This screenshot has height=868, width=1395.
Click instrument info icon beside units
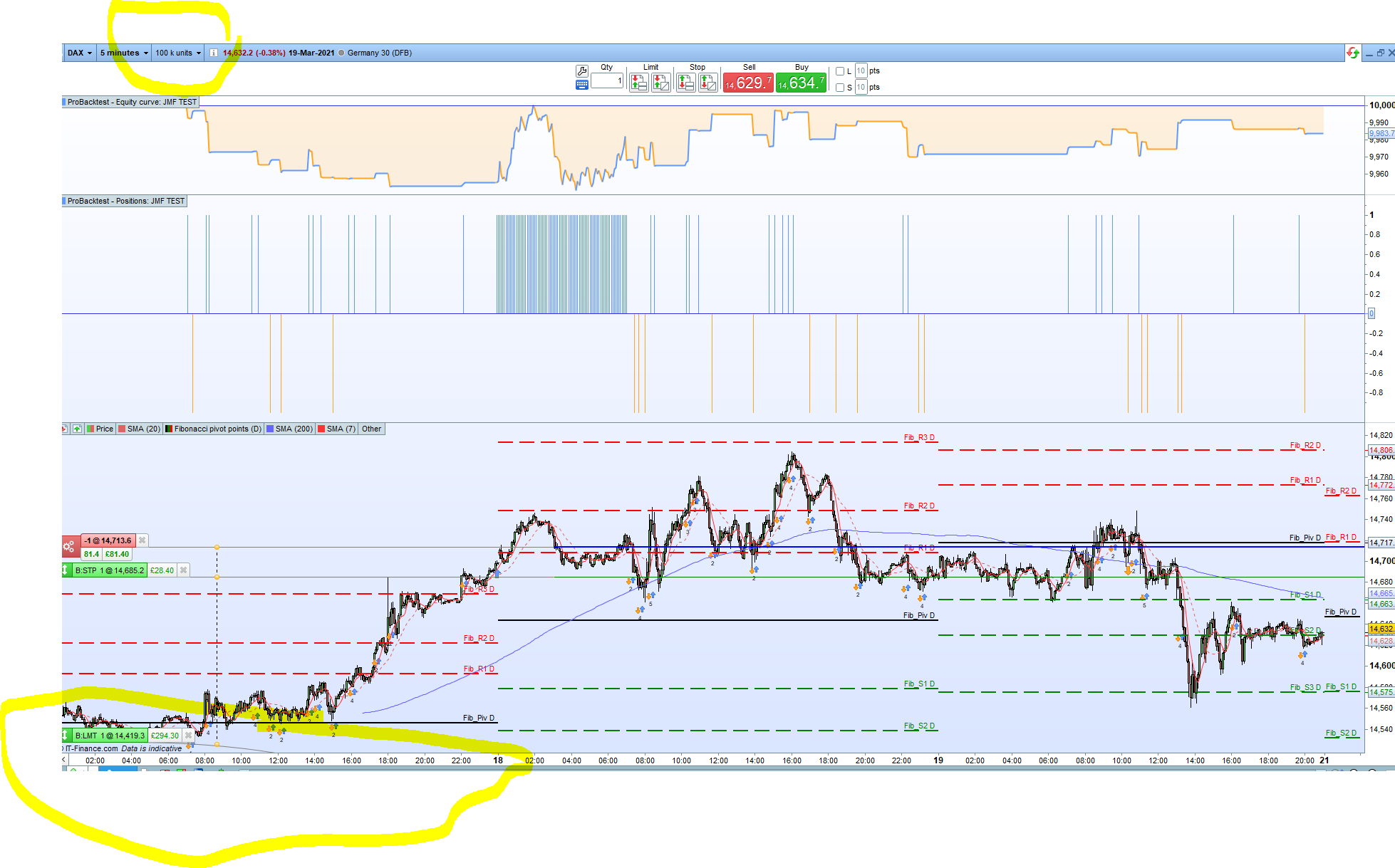213,53
